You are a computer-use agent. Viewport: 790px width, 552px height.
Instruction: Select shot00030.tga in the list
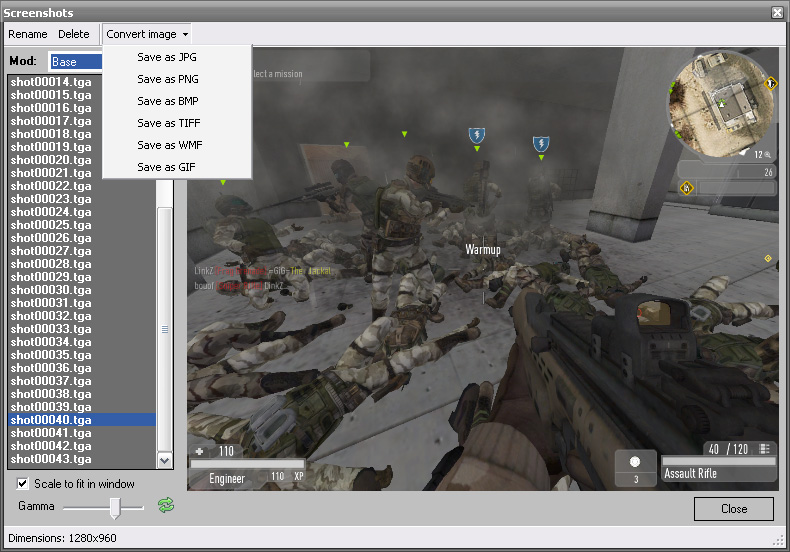pyautogui.click(x=82, y=290)
